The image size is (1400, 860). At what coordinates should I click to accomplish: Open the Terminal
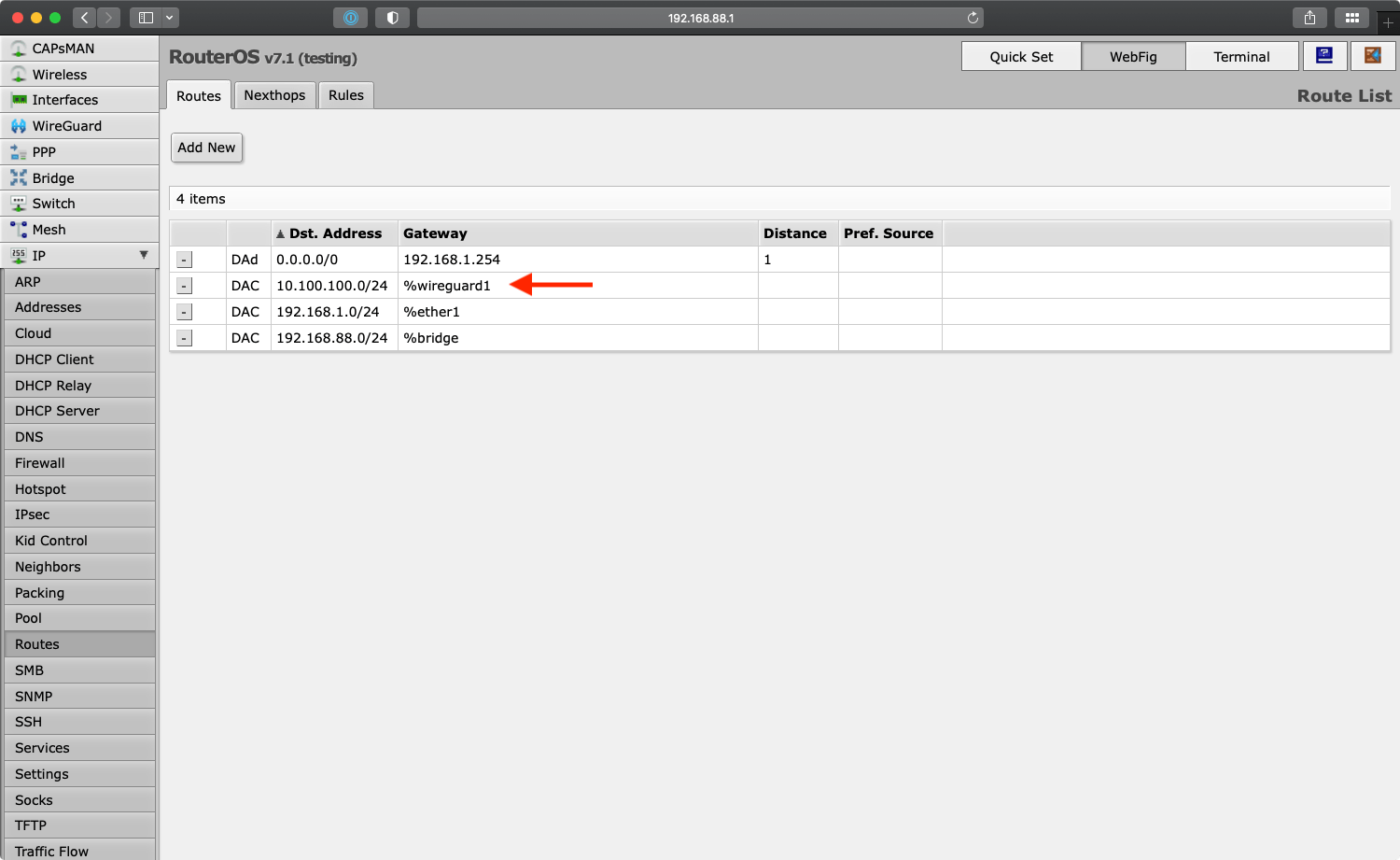(1241, 56)
